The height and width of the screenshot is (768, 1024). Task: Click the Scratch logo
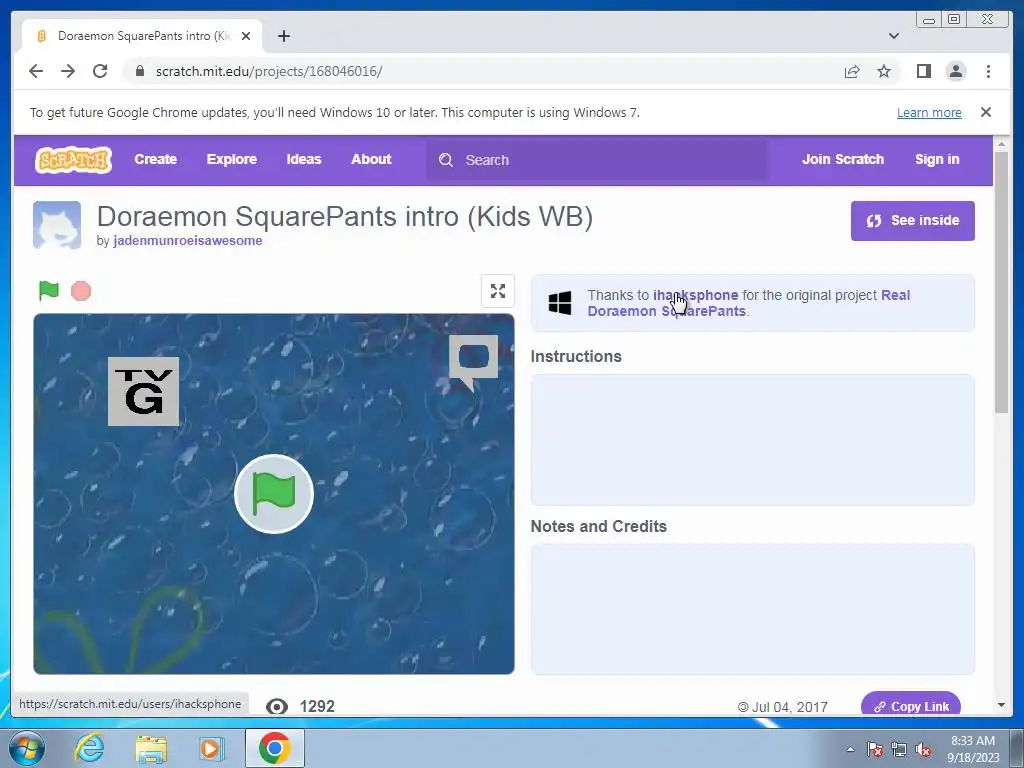click(x=73, y=160)
